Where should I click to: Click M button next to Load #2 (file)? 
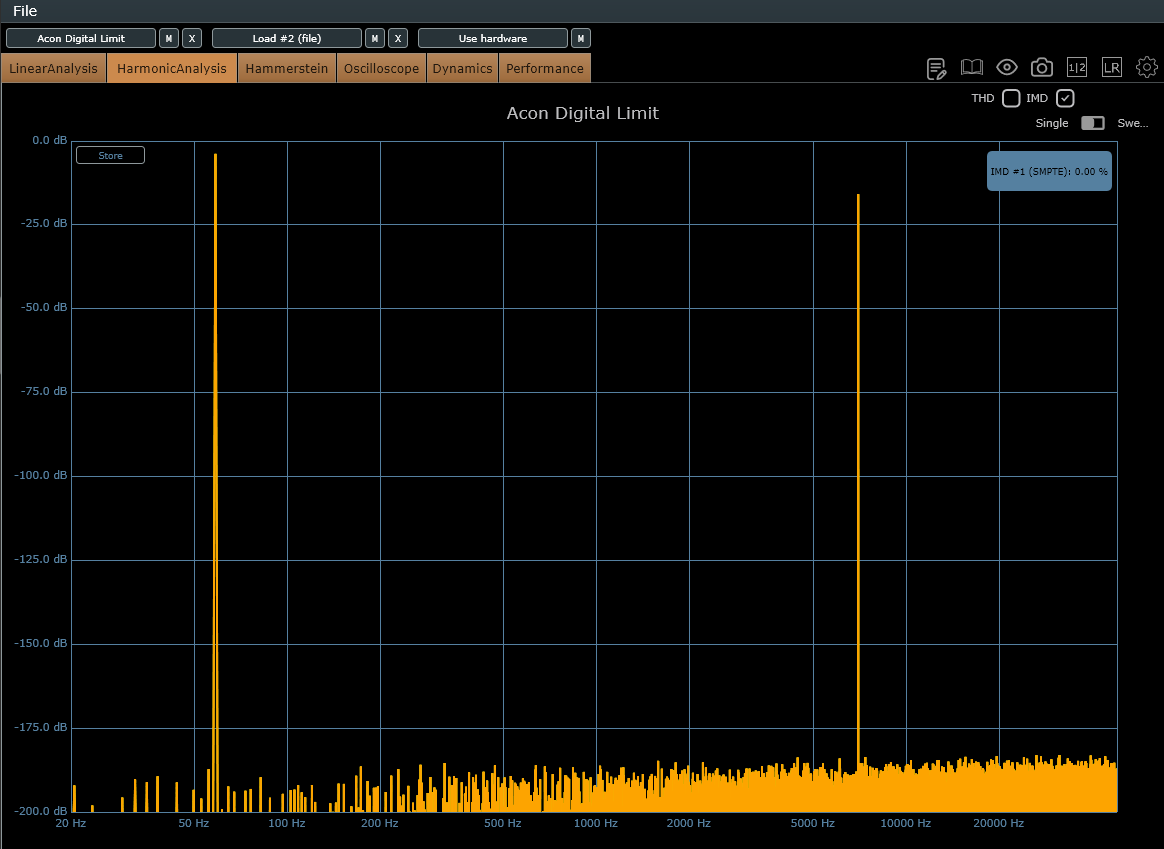click(375, 39)
